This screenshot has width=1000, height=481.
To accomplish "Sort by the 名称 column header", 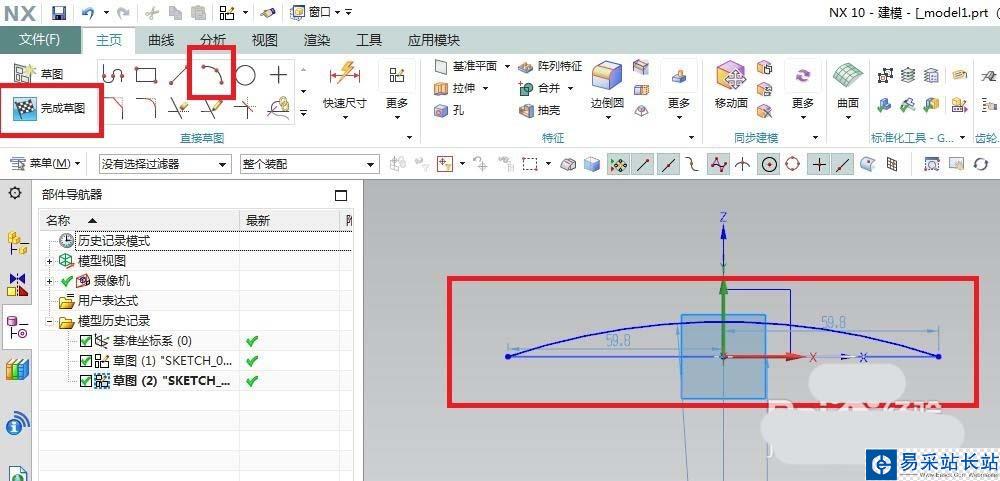I will pyautogui.click(x=139, y=221).
